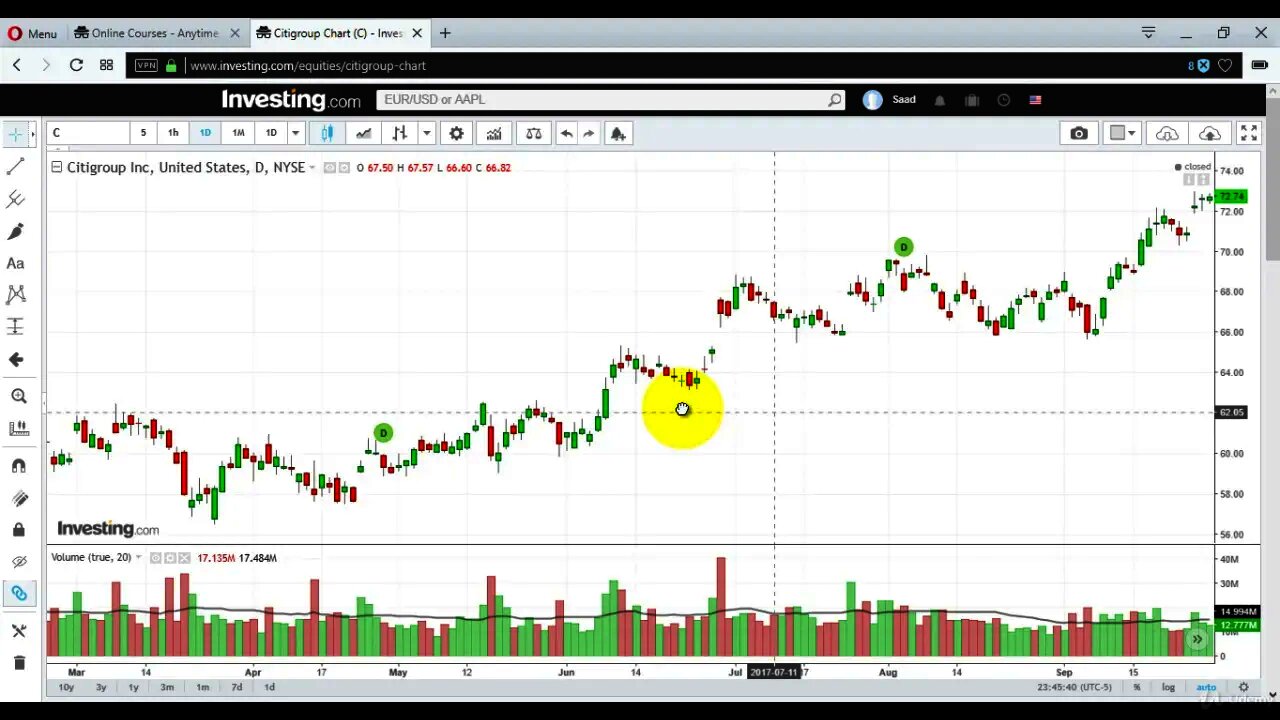Toggle lock all drawing tools

[18, 529]
